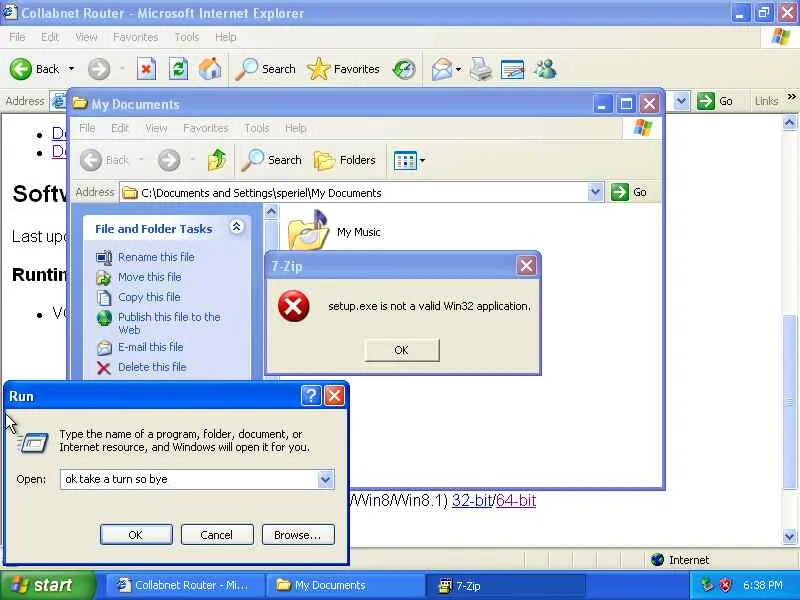This screenshot has width=800, height=600.
Task: Click Browse in the Run dialog
Action: pyautogui.click(x=298, y=535)
